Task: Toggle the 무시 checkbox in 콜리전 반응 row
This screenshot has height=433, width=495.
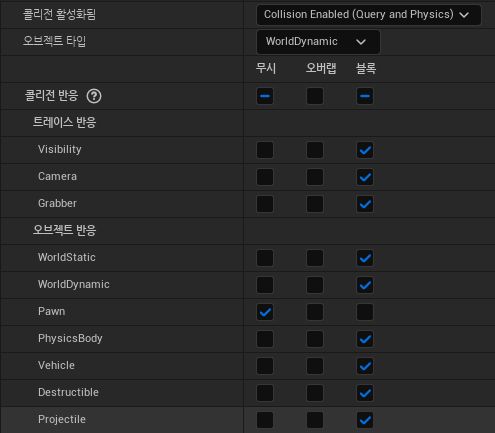Action: (x=265, y=96)
